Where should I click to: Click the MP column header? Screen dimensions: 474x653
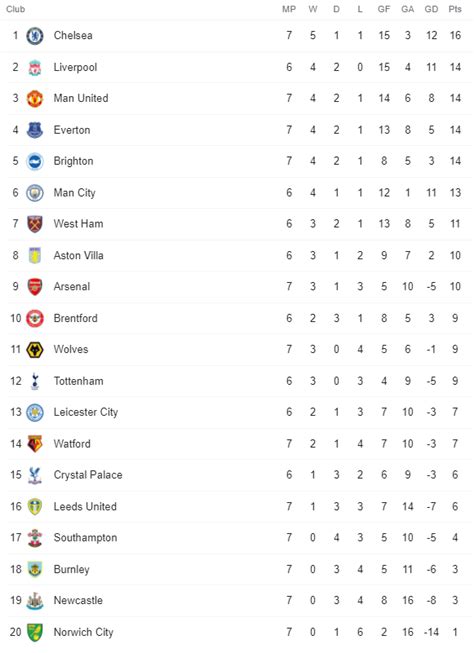(289, 9)
